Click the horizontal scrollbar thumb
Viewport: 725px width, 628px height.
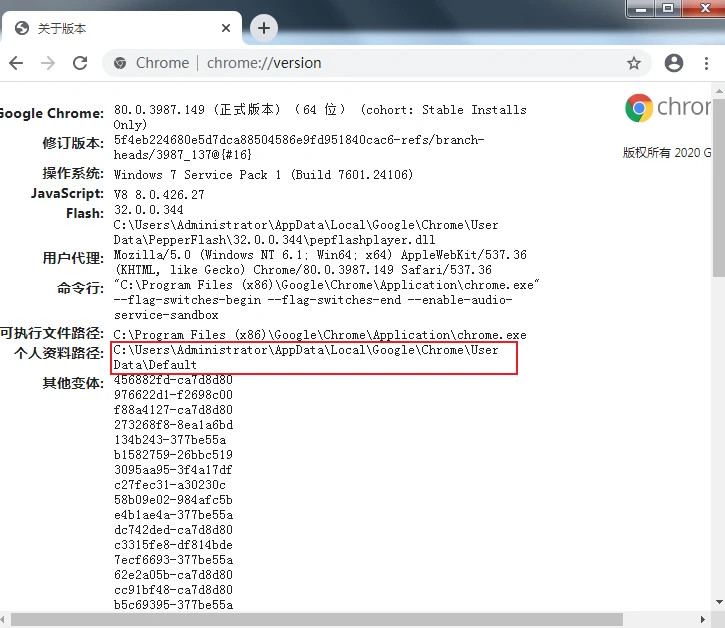317,619
